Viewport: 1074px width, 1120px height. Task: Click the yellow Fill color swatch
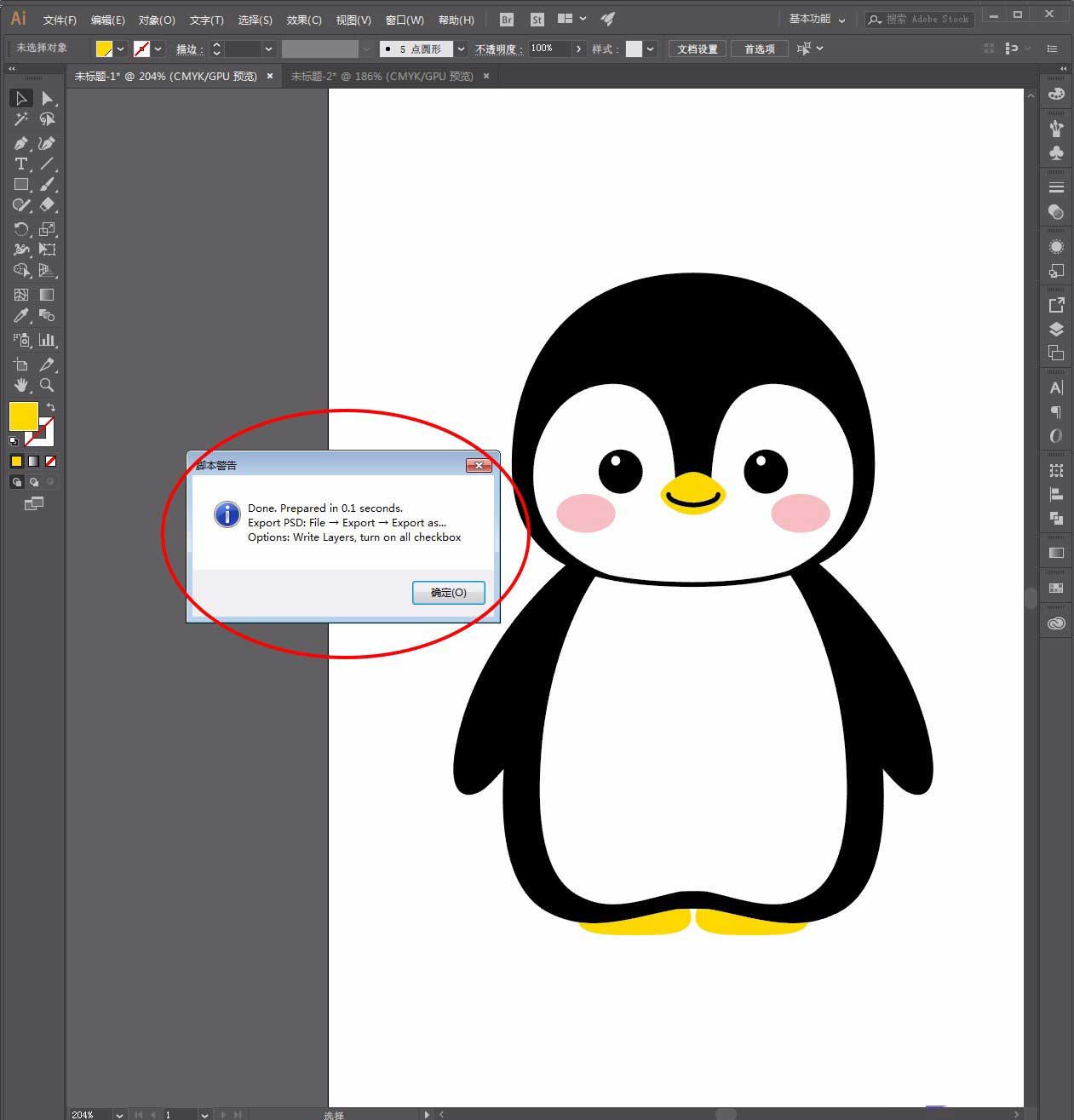(22, 416)
